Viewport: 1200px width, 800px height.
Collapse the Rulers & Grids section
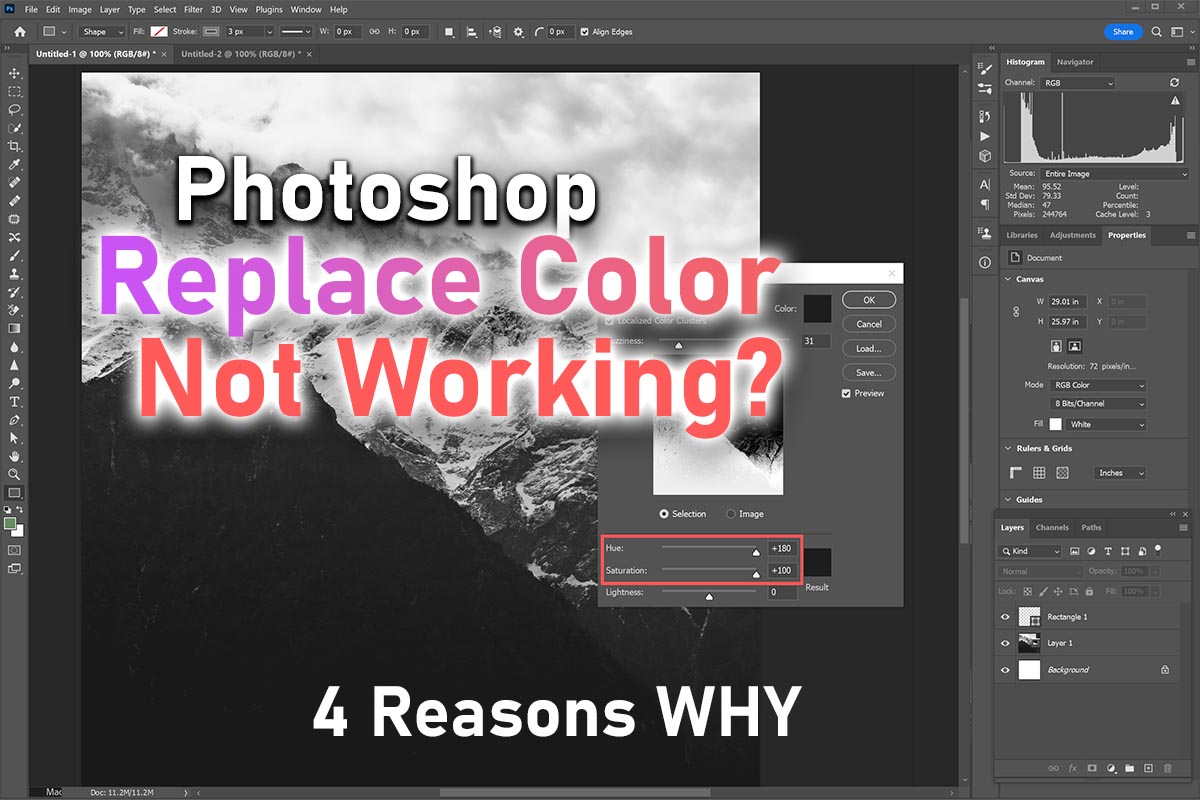click(1007, 448)
